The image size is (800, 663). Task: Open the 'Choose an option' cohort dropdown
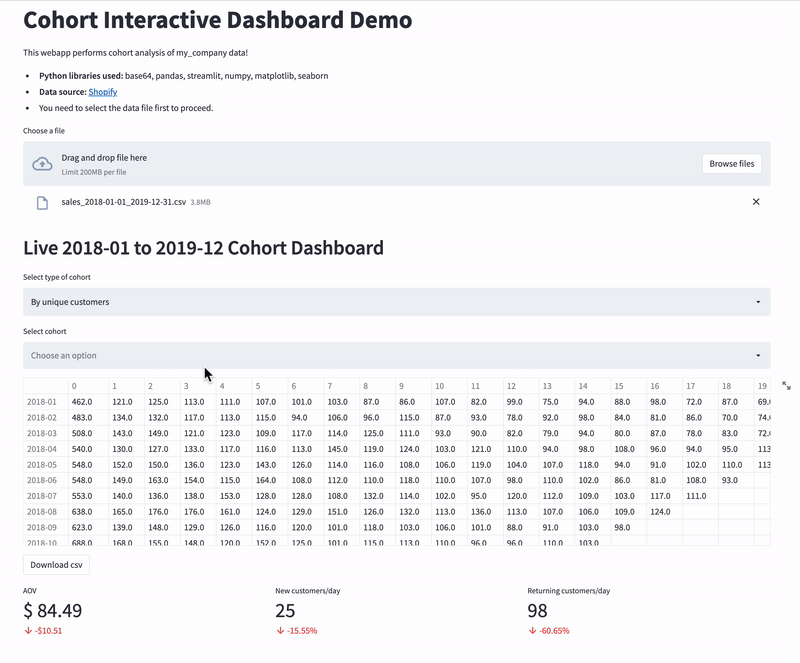coord(395,355)
